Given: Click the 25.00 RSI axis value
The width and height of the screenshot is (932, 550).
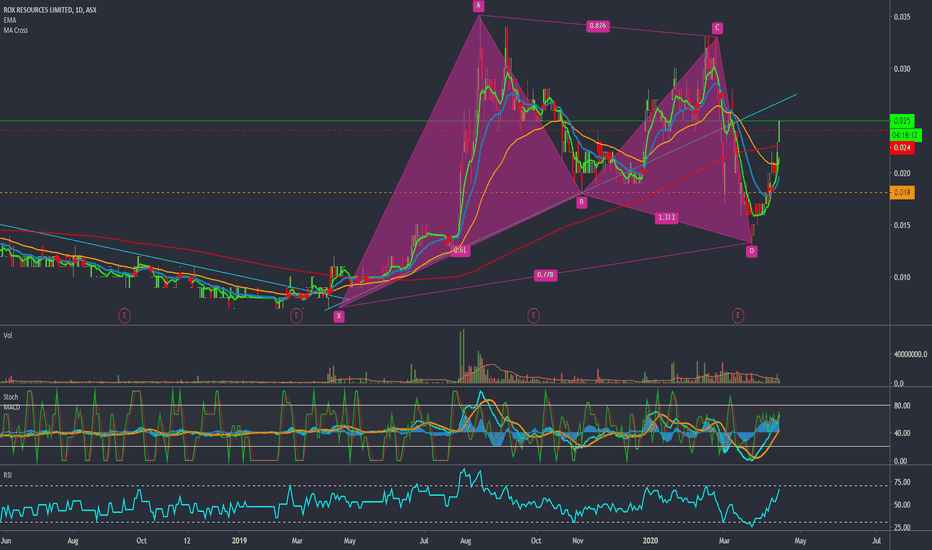Looking at the screenshot, I should [x=902, y=527].
